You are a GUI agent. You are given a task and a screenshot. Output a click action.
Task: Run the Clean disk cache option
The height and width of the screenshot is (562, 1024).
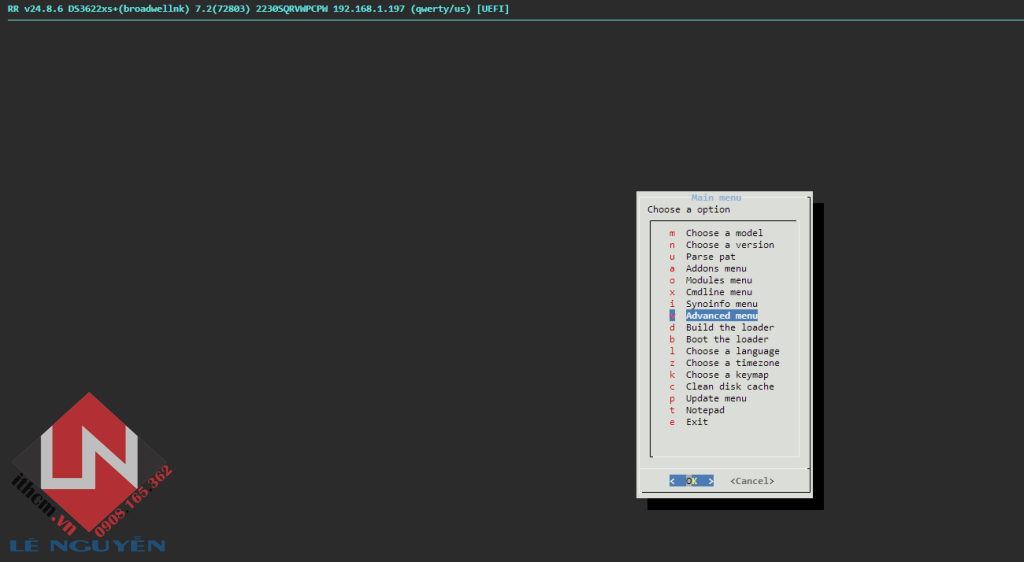tap(729, 387)
